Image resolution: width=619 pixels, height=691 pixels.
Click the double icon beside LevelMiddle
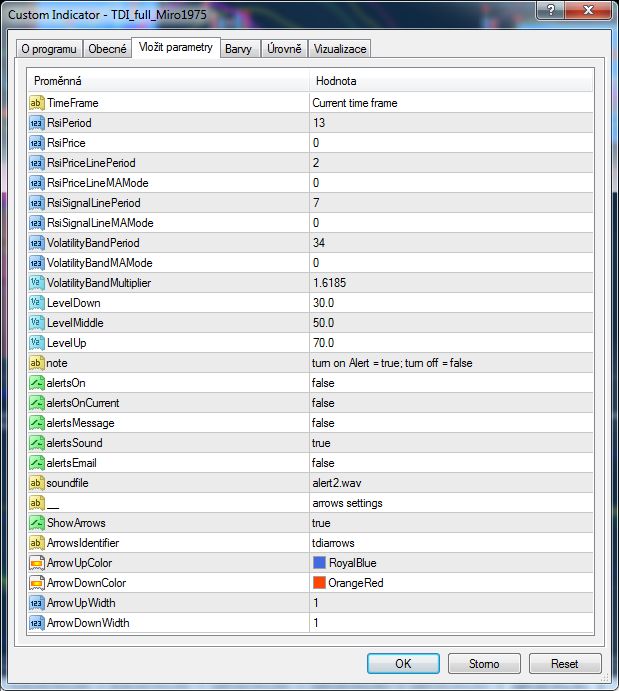[37, 323]
